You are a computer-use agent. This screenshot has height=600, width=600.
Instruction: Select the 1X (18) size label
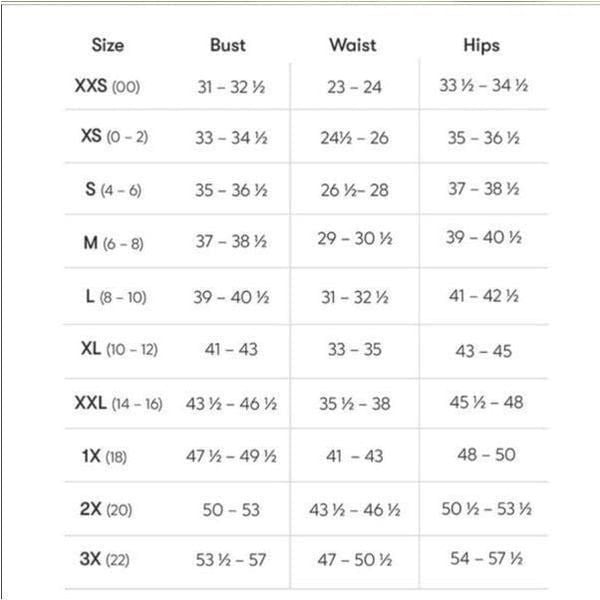(x=104, y=456)
